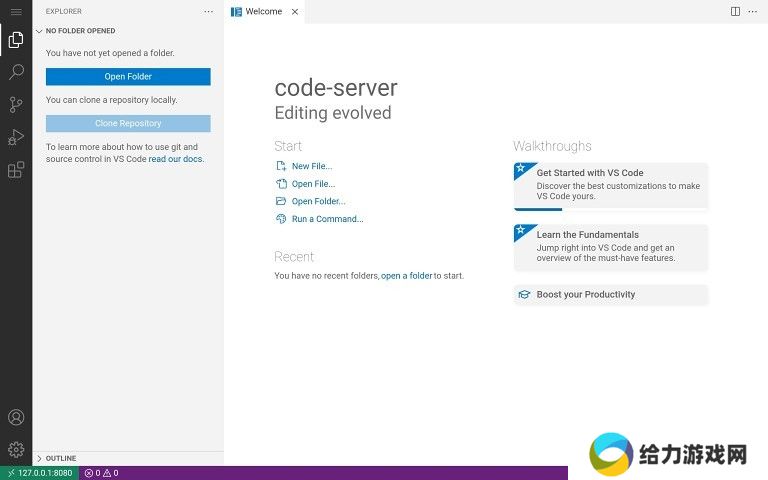The width and height of the screenshot is (768, 480).
Task: Switch to the Welcome tab
Action: [264, 12]
